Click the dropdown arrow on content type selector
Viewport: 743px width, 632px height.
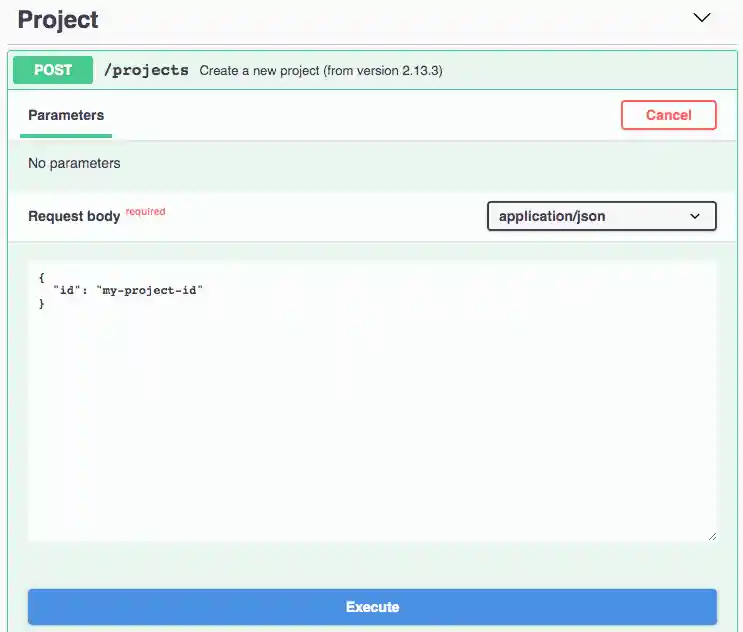tap(695, 217)
